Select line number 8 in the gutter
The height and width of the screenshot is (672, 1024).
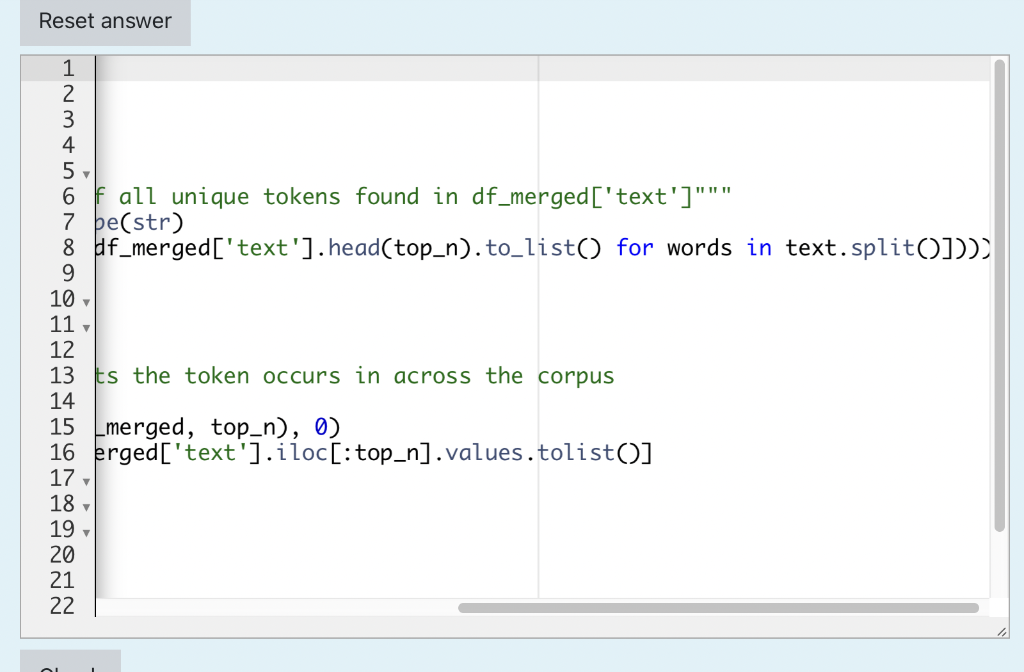69,248
